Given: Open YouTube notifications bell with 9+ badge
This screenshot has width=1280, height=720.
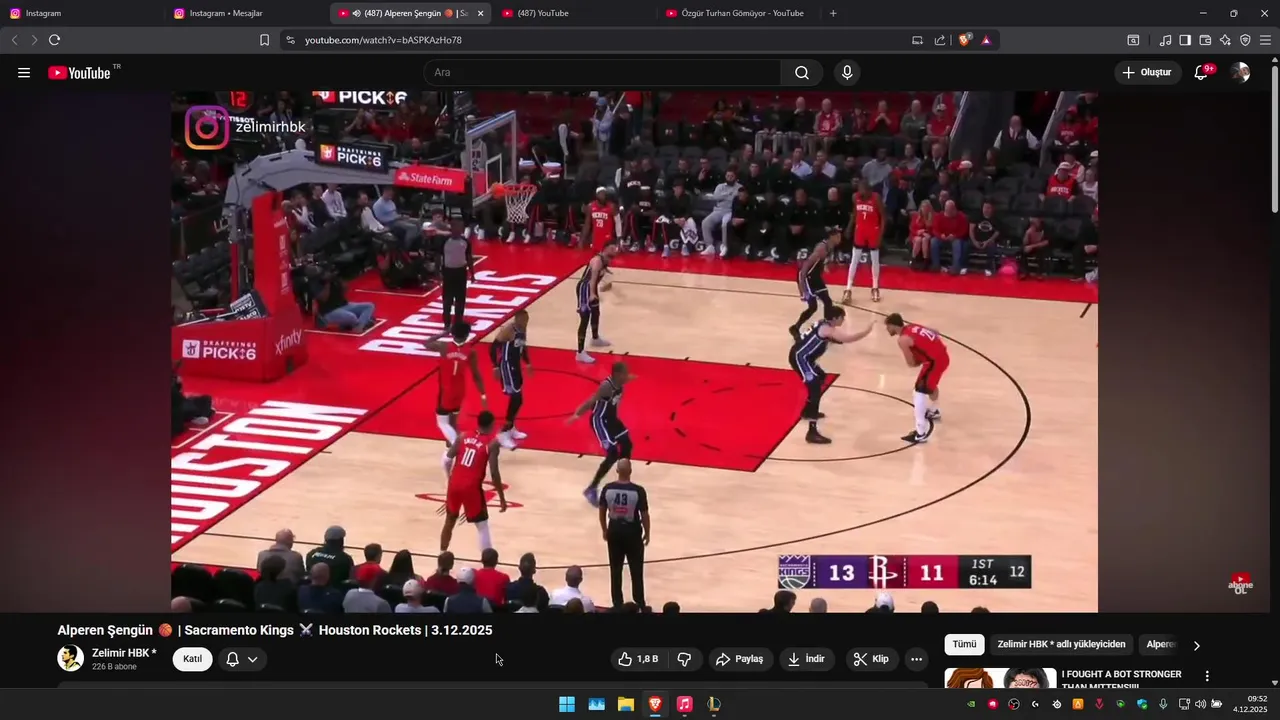Looking at the screenshot, I should pos(1203,72).
